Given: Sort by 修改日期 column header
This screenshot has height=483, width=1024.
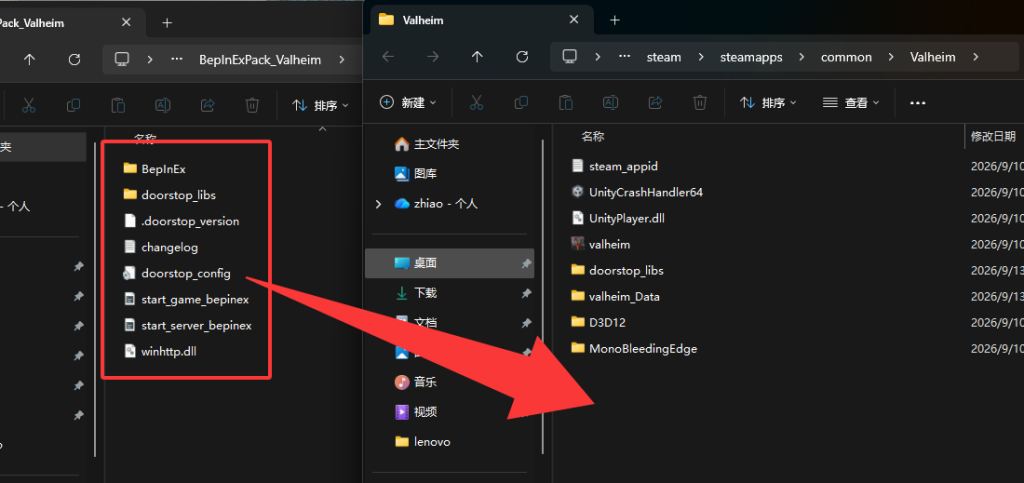Looking at the screenshot, I should [993, 136].
